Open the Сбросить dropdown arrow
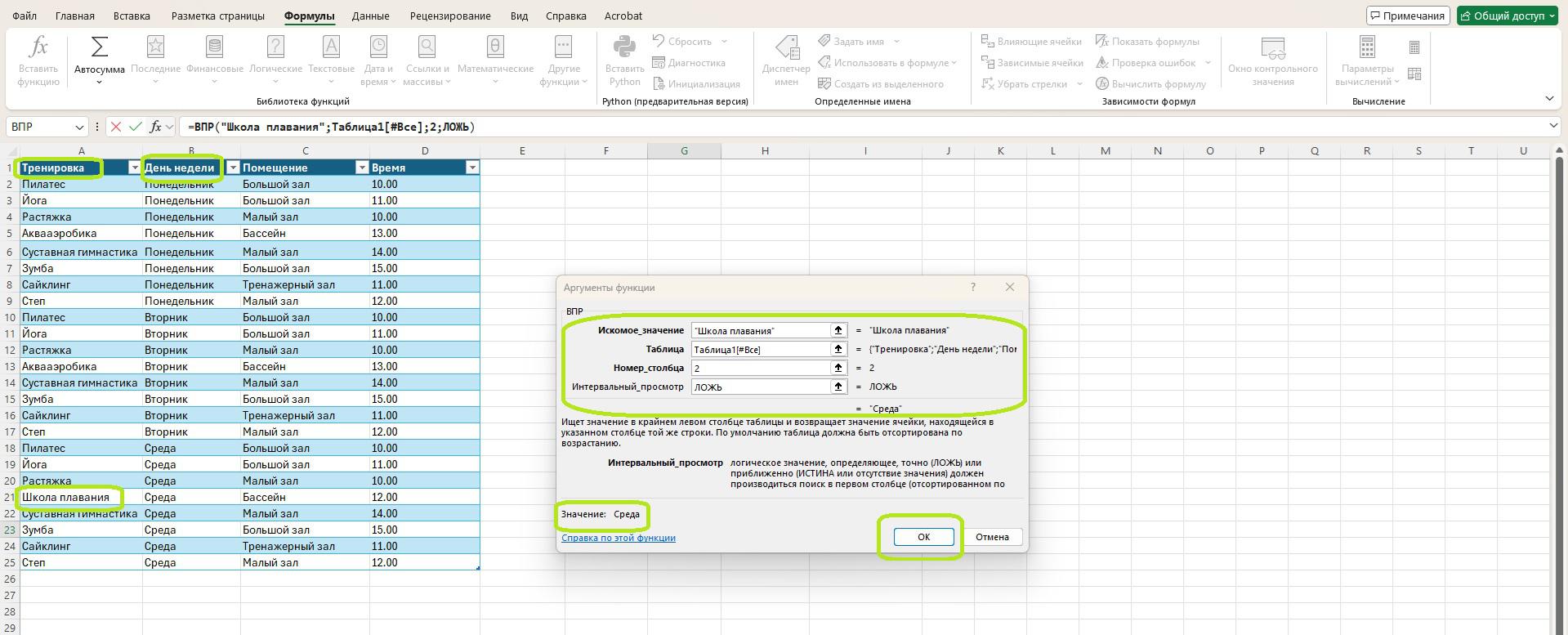Screen dimensions: 1568x635 click(x=724, y=42)
